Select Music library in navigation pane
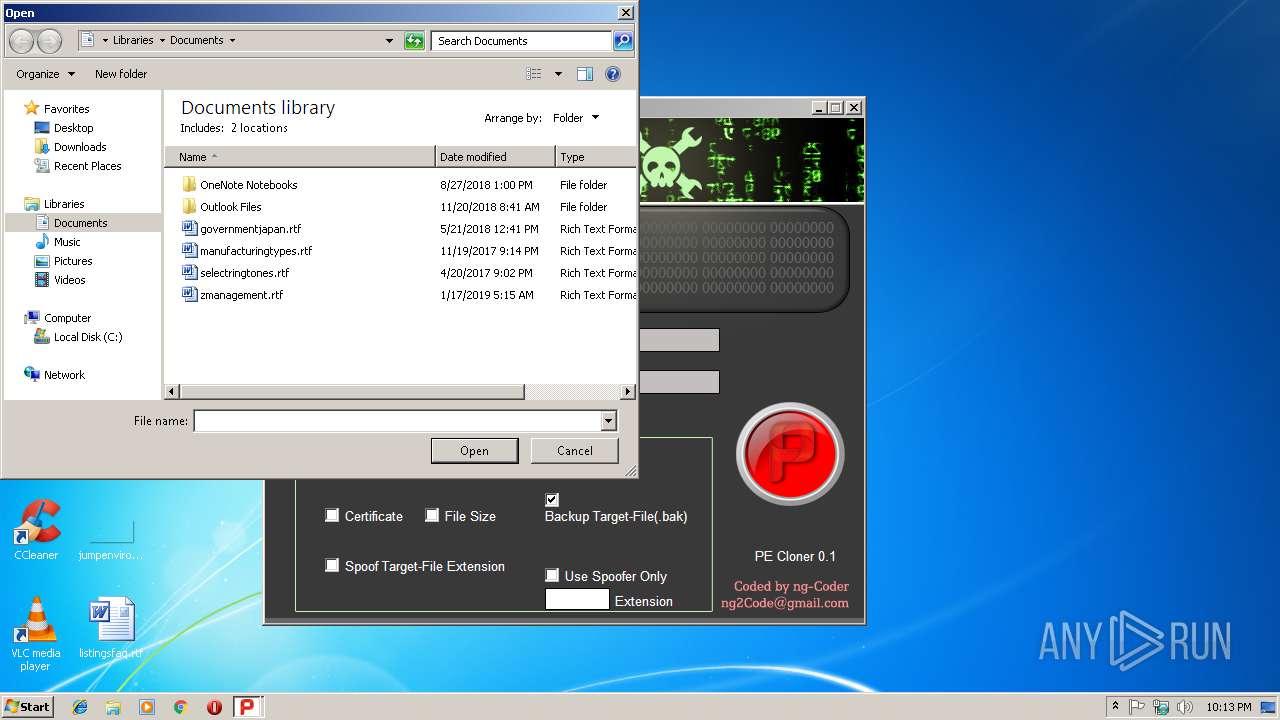Screen dimensions: 1280x720 (67, 242)
